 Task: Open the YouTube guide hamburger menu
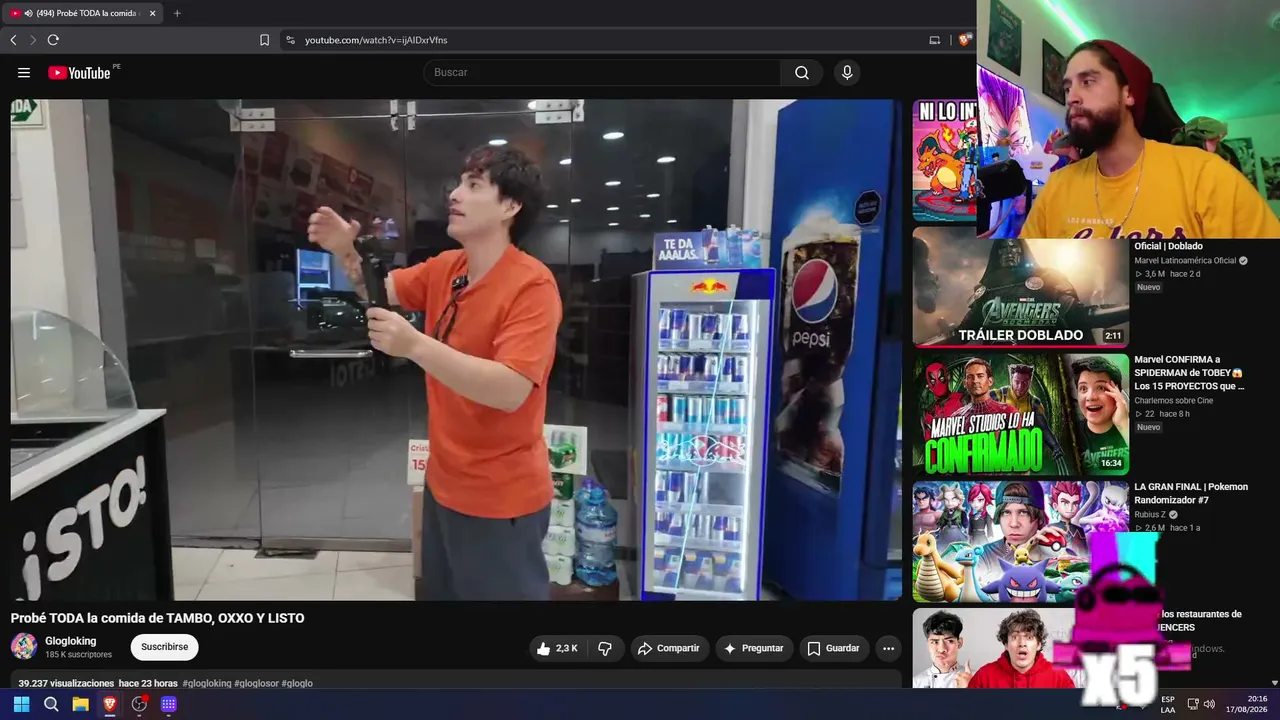point(24,72)
